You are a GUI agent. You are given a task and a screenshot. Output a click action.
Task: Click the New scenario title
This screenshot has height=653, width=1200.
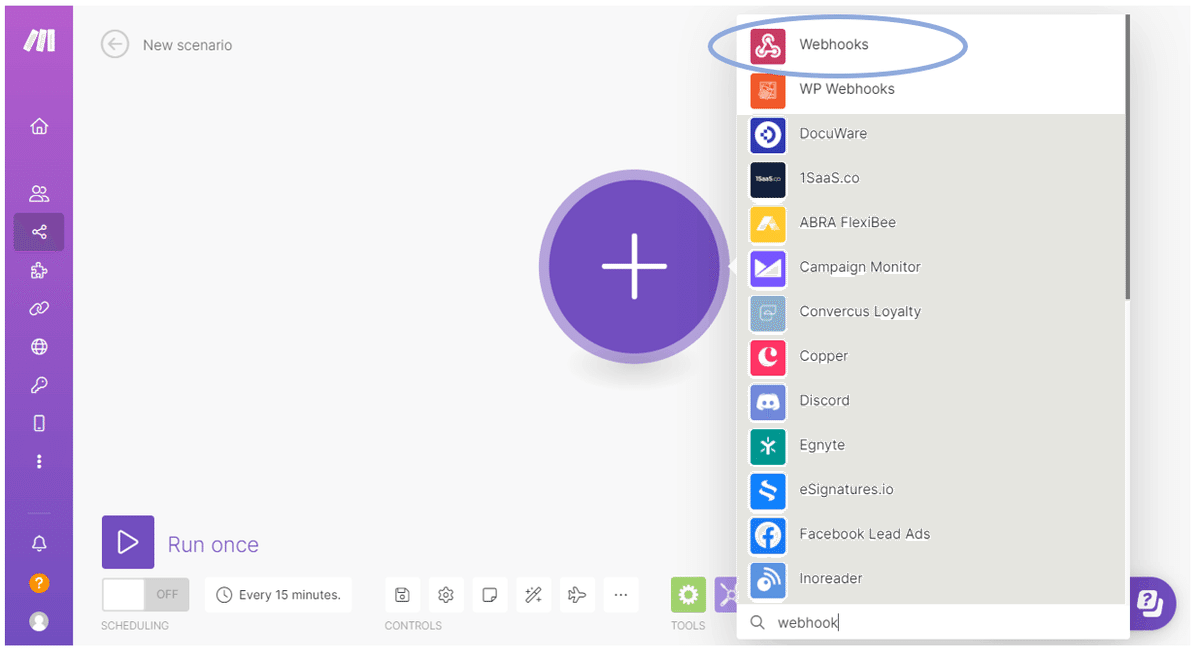[187, 45]
